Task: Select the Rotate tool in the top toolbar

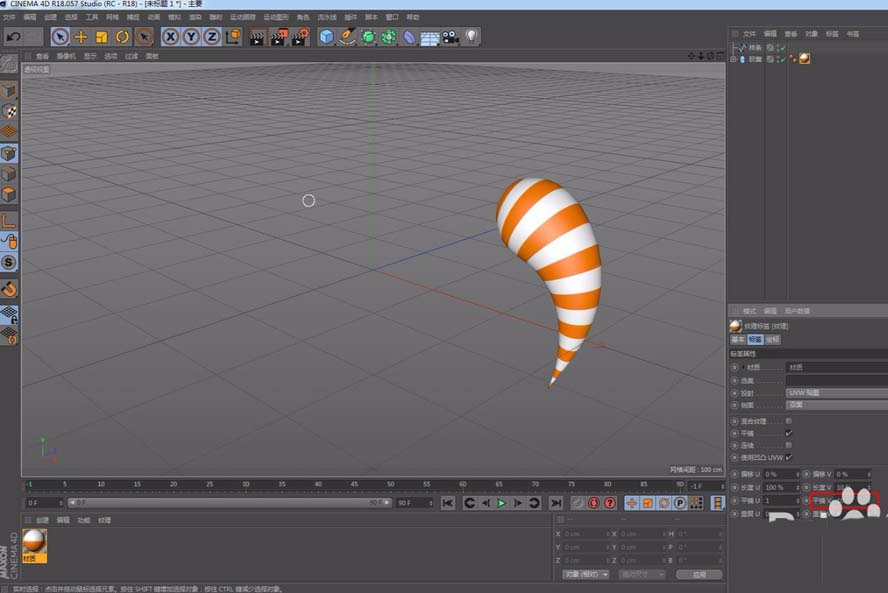Action: coord(122,37)
